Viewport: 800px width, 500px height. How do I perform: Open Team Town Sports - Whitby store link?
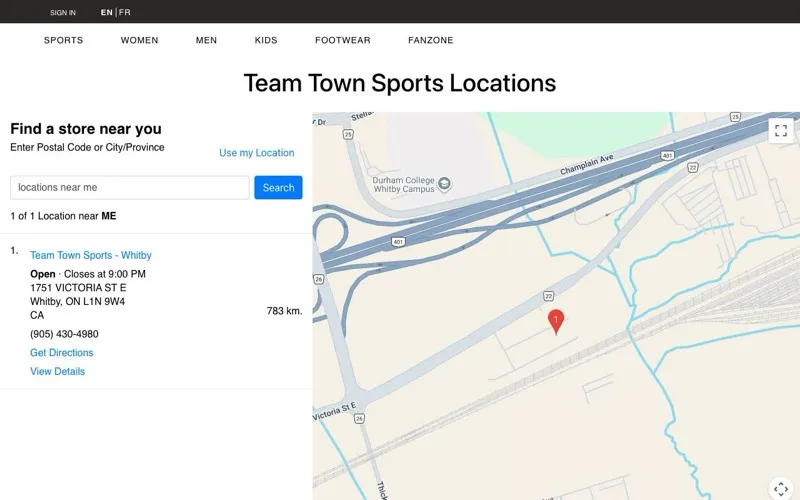[x=91, y=255]
